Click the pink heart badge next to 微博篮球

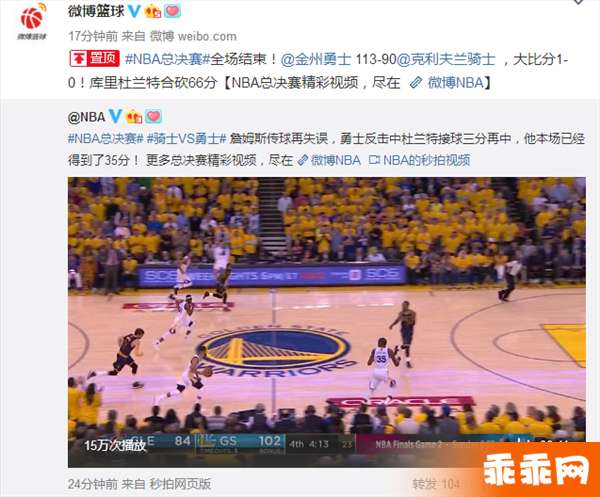(x=172, y=11)
